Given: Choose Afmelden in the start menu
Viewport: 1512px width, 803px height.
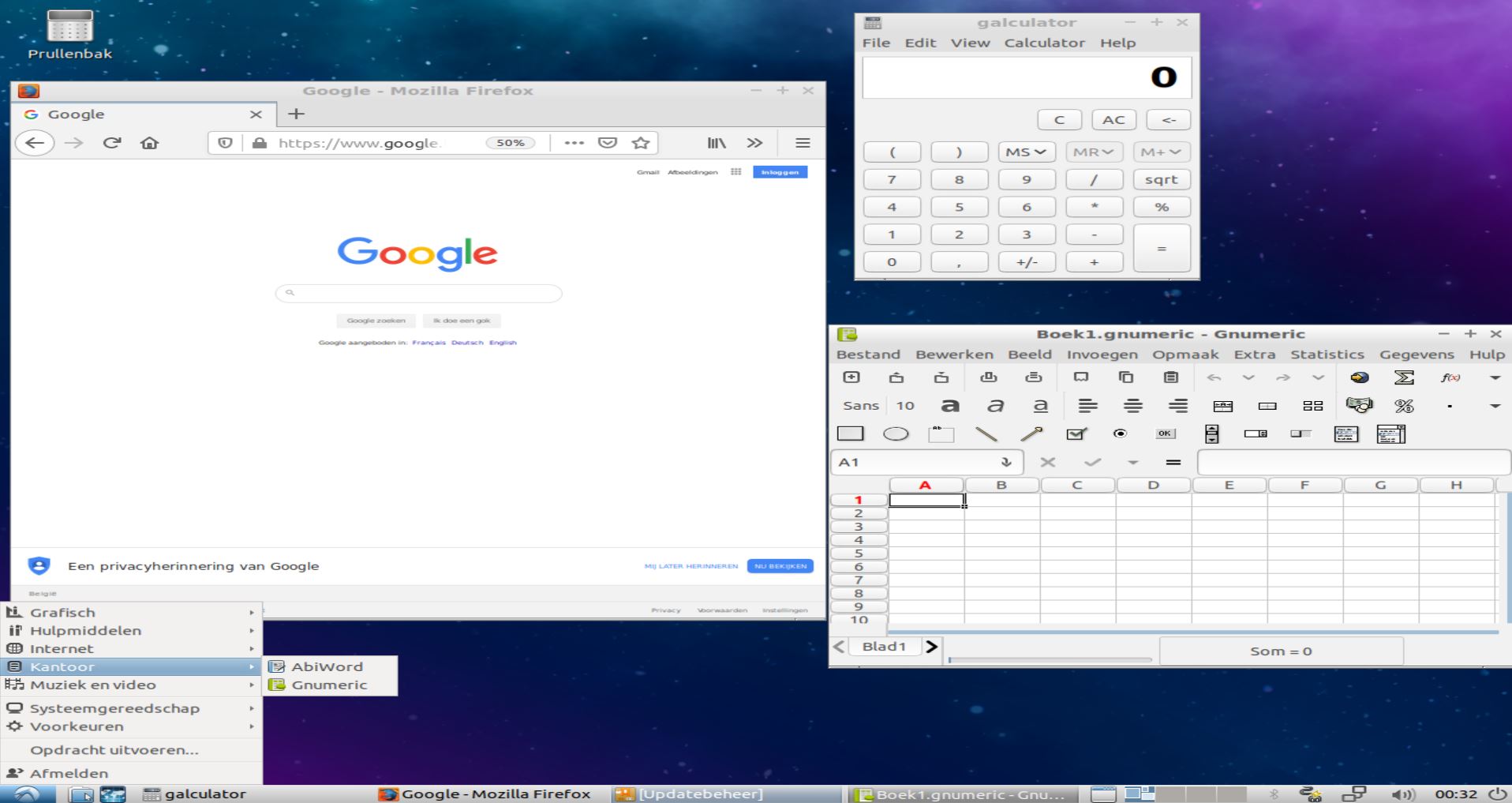Looking at the screenshot, I should click(131, 773).
